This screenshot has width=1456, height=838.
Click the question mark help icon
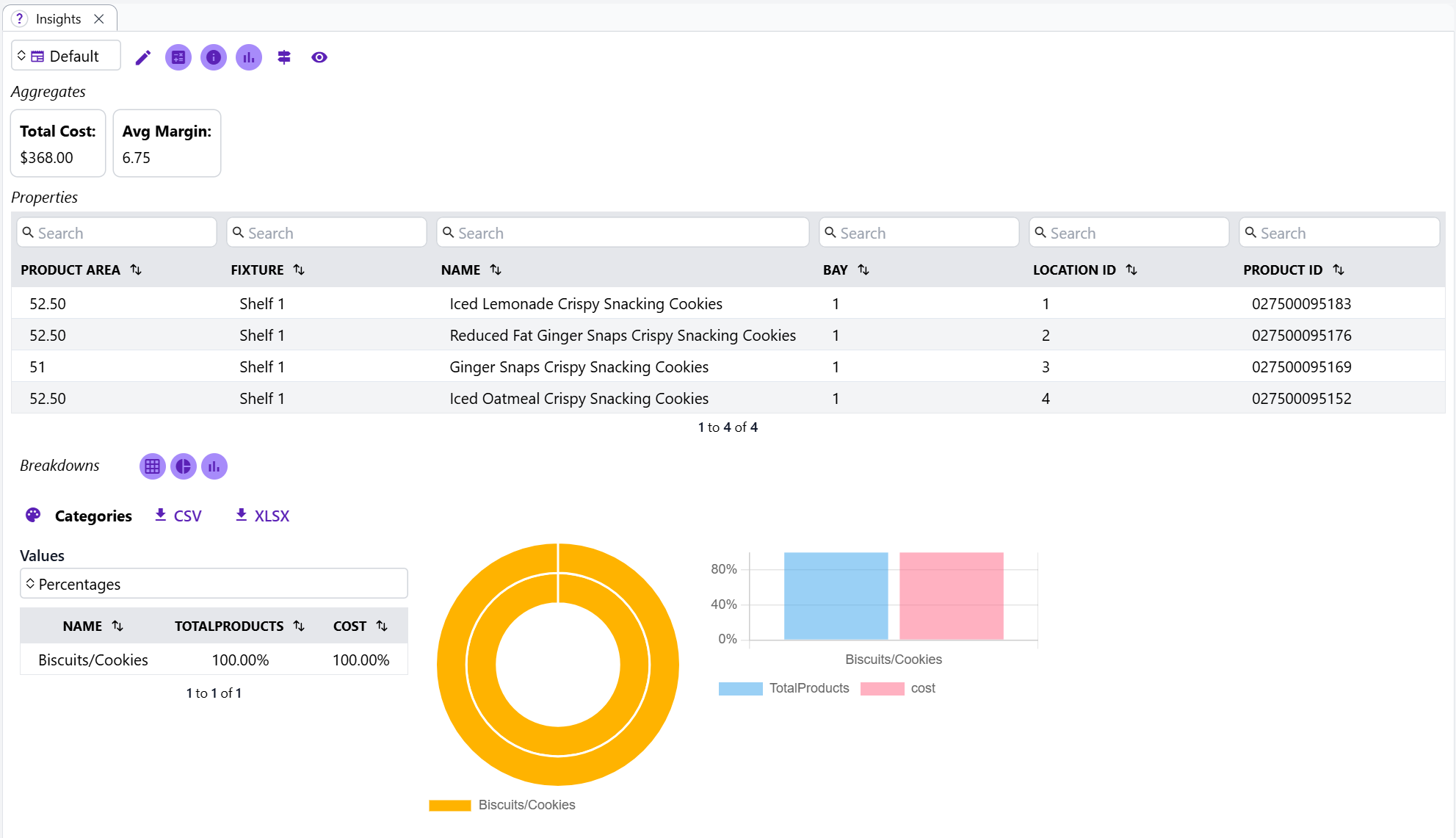pos(20,18)
